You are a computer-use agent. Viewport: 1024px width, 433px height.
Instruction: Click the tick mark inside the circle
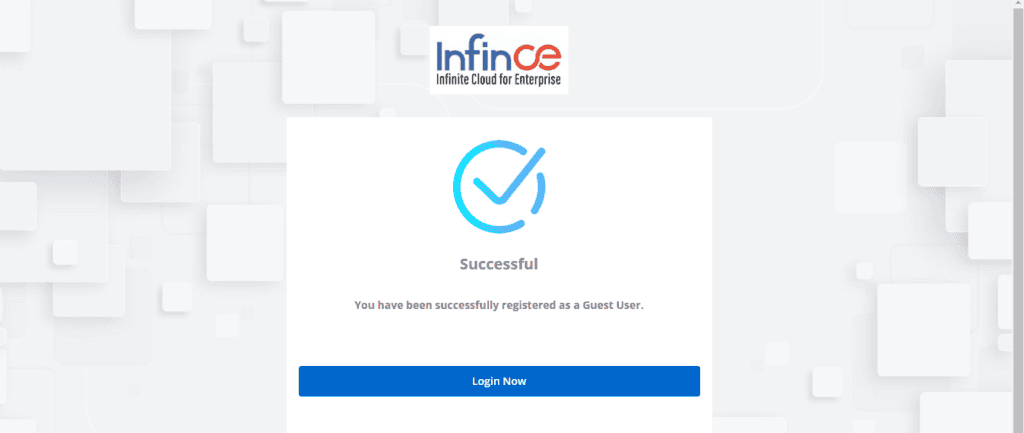click(508, 174)
